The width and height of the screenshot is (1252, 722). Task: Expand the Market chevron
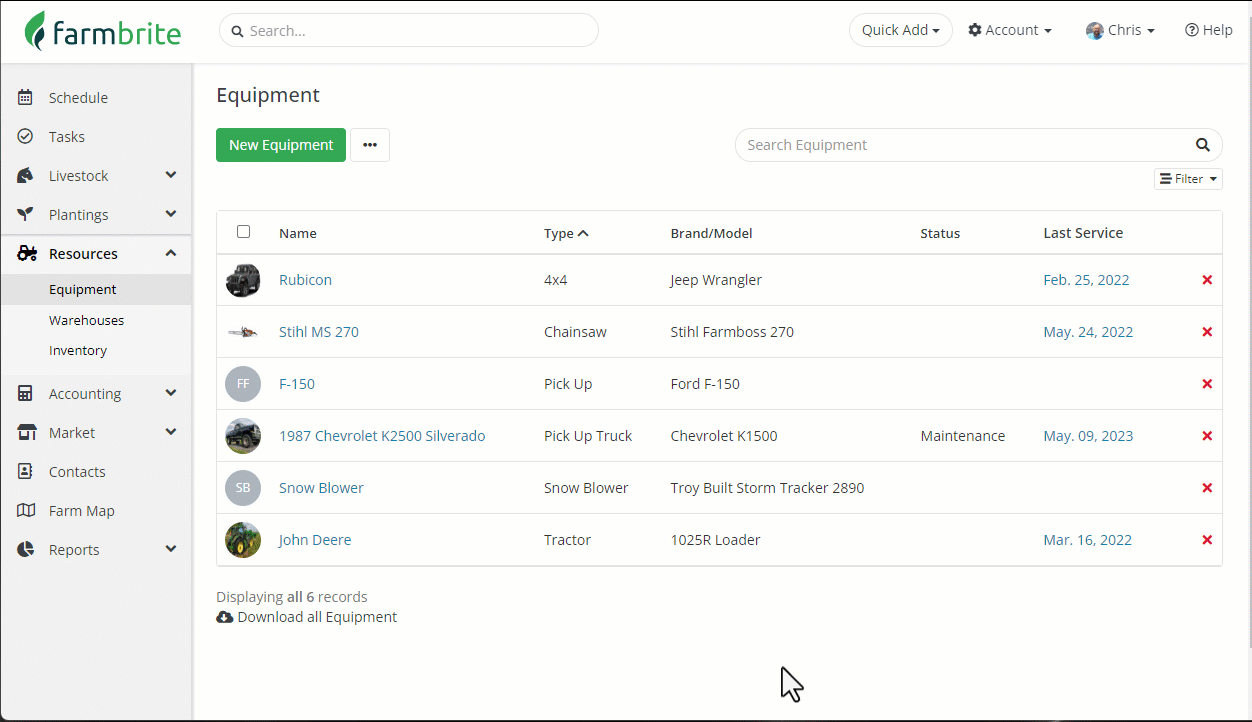(x=171, y=432)
